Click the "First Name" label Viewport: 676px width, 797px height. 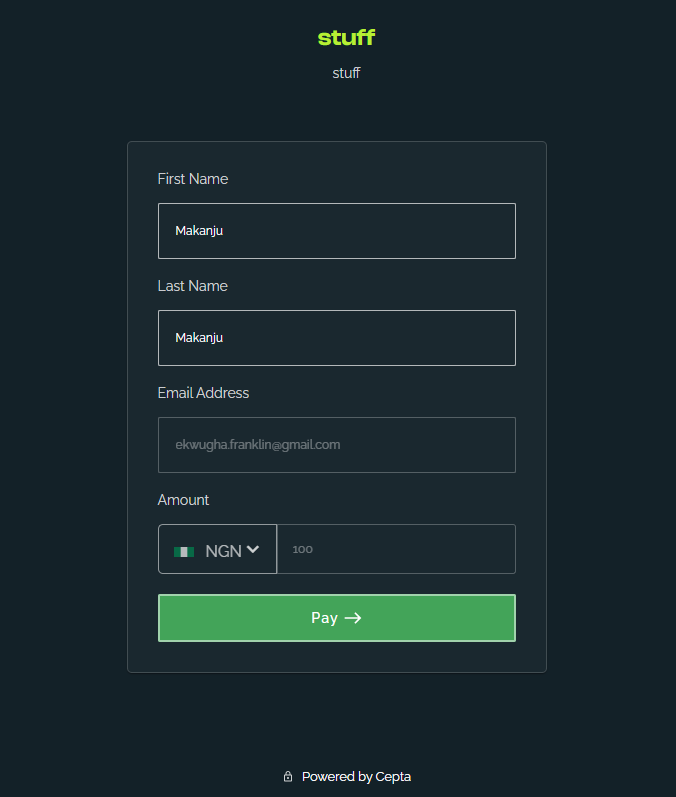(x=193, y=179)
